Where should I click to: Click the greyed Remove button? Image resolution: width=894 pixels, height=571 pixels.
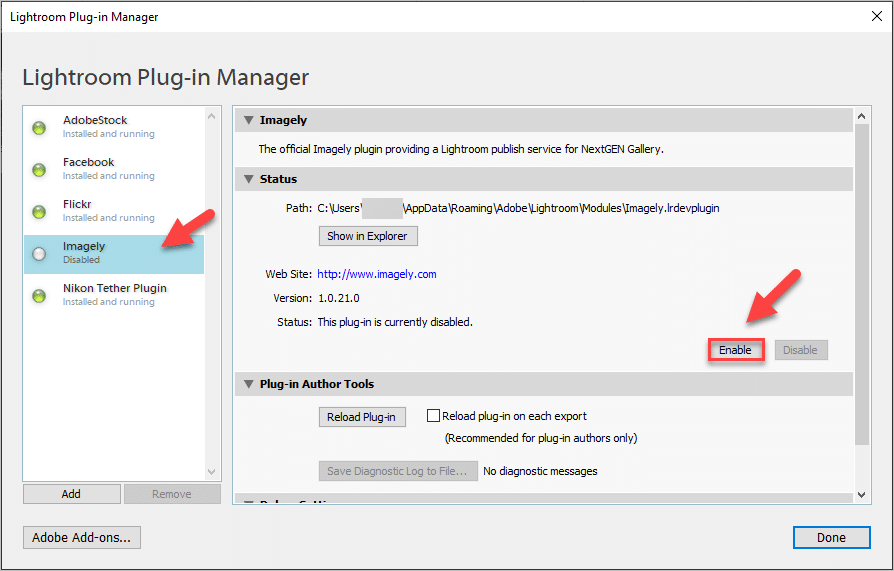click(172, 494)
